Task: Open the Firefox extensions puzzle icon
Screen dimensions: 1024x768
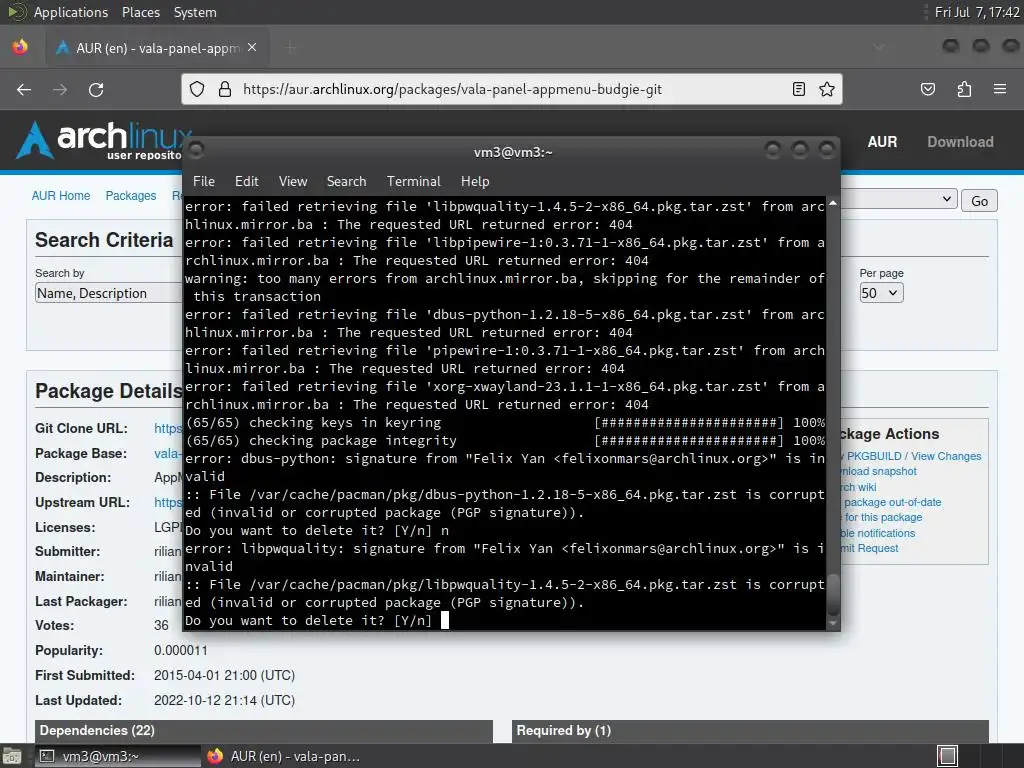Action: click(964, 89)
